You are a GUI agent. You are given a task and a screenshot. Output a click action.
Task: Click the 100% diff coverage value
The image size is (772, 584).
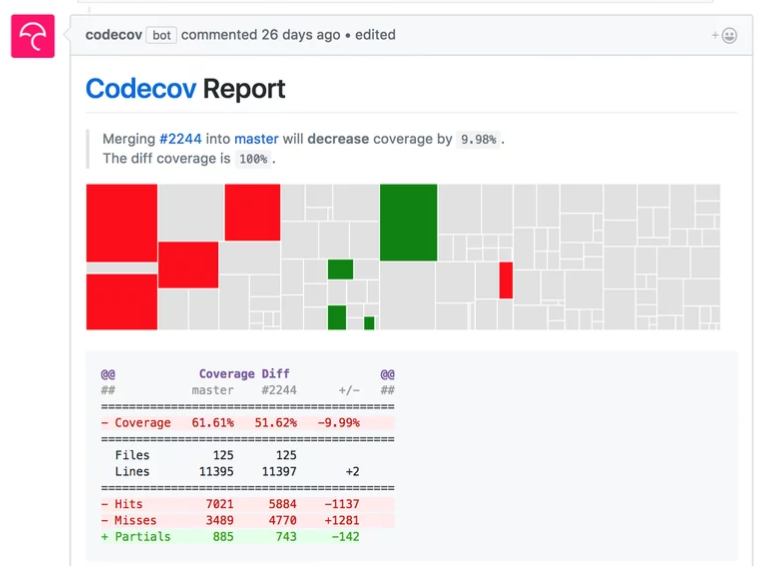(x=253, y=159)
